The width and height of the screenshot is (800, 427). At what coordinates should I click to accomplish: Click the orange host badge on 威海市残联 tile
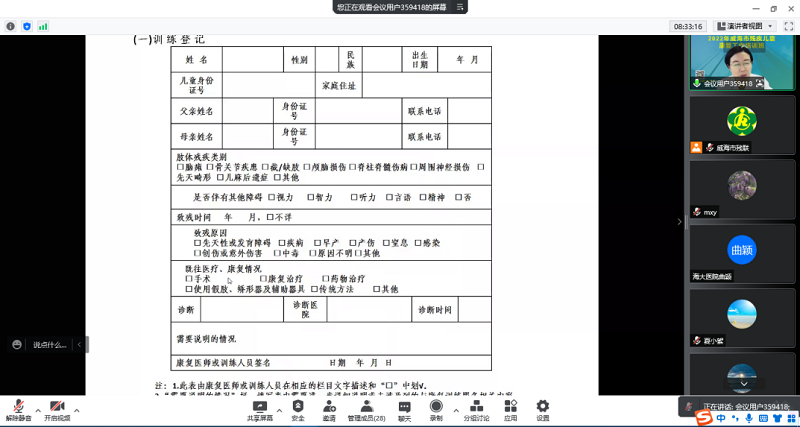pos(696,147)
